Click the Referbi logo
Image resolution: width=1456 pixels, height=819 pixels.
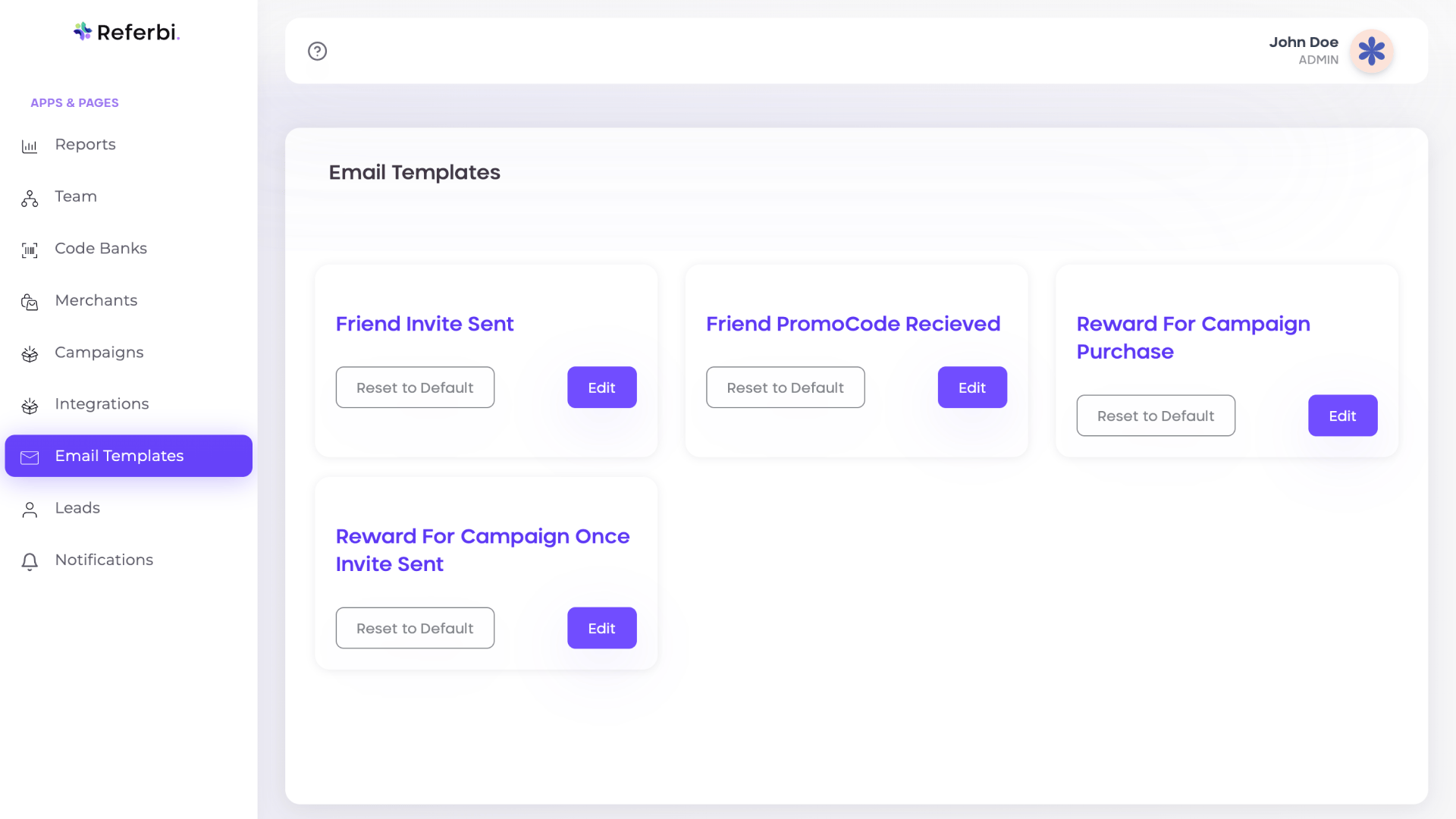[127, 32]
